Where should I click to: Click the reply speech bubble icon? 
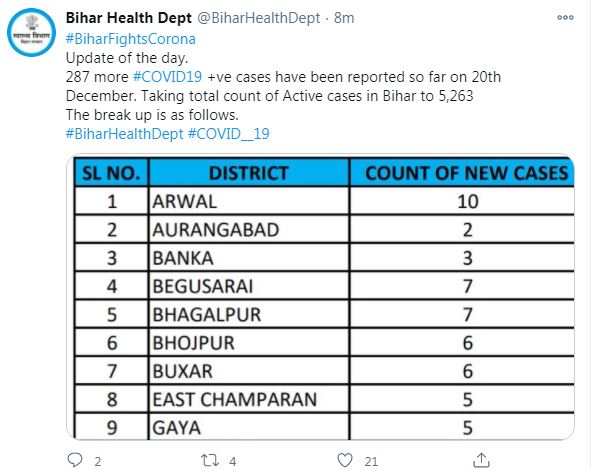coord(75,460)
